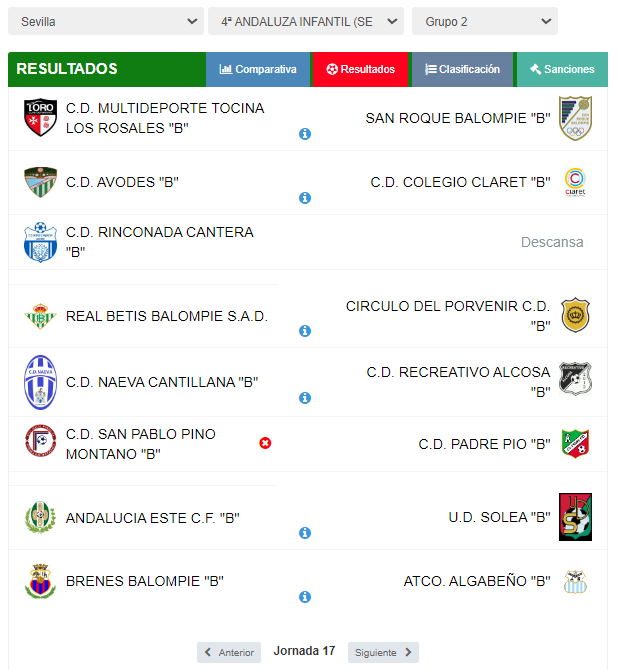The height and width of the screenshot is (670, 619).
Task: Open the Sanciones tab
Action: (562, 69)
